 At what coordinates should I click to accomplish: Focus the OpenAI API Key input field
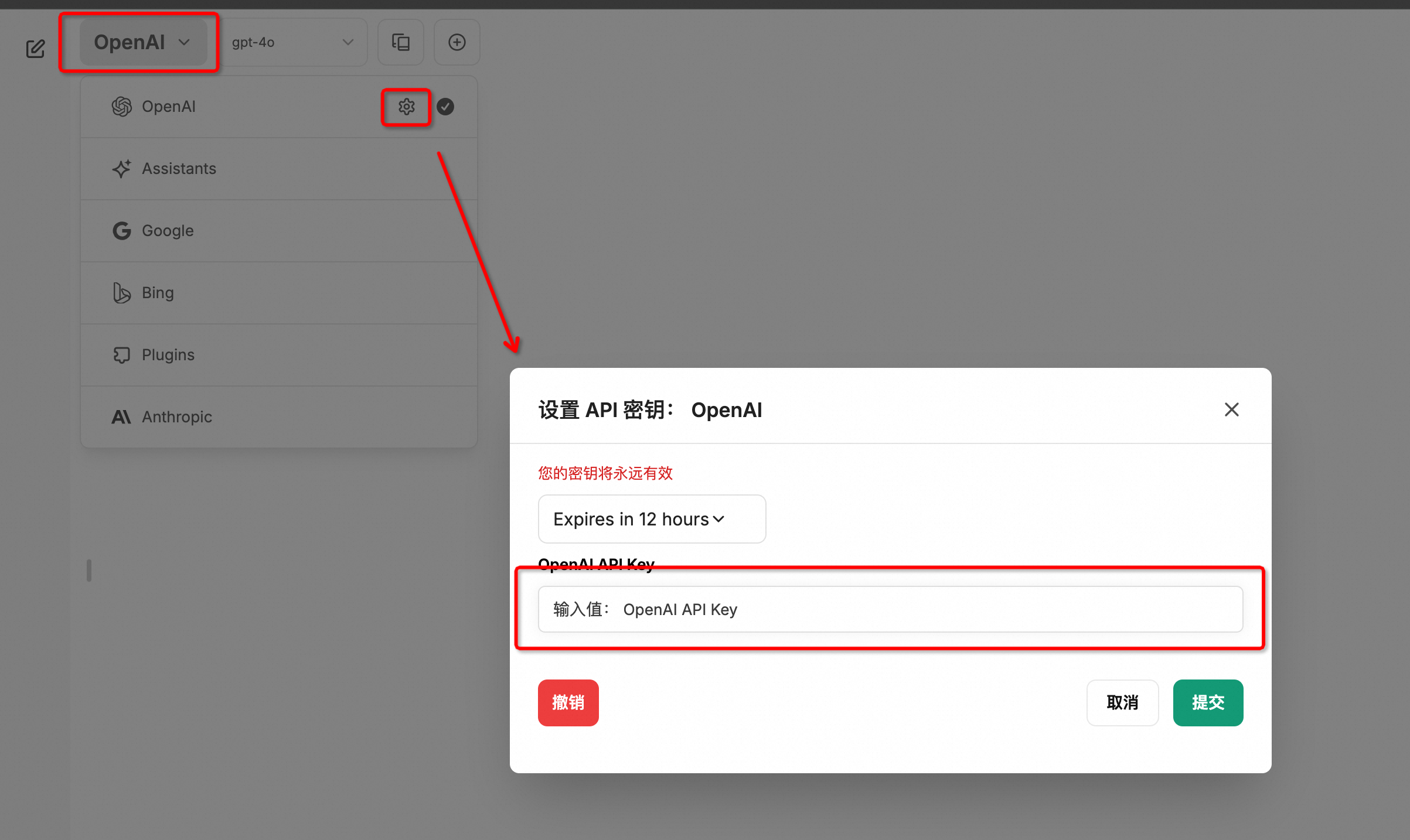tap(890, 609)
